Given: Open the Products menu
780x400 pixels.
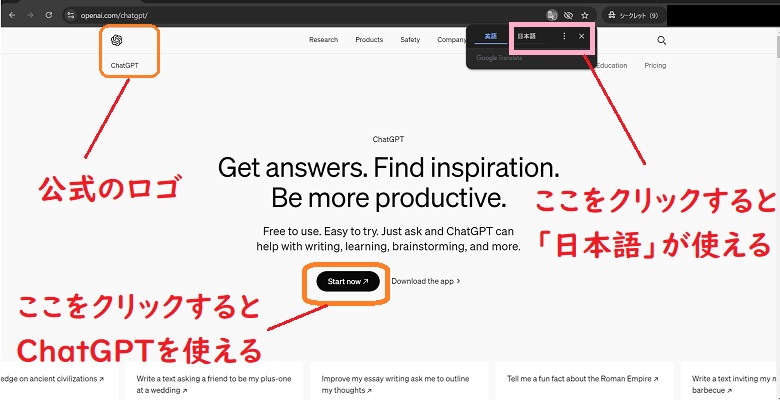Looking at the screenshot, I should point(369,40).
